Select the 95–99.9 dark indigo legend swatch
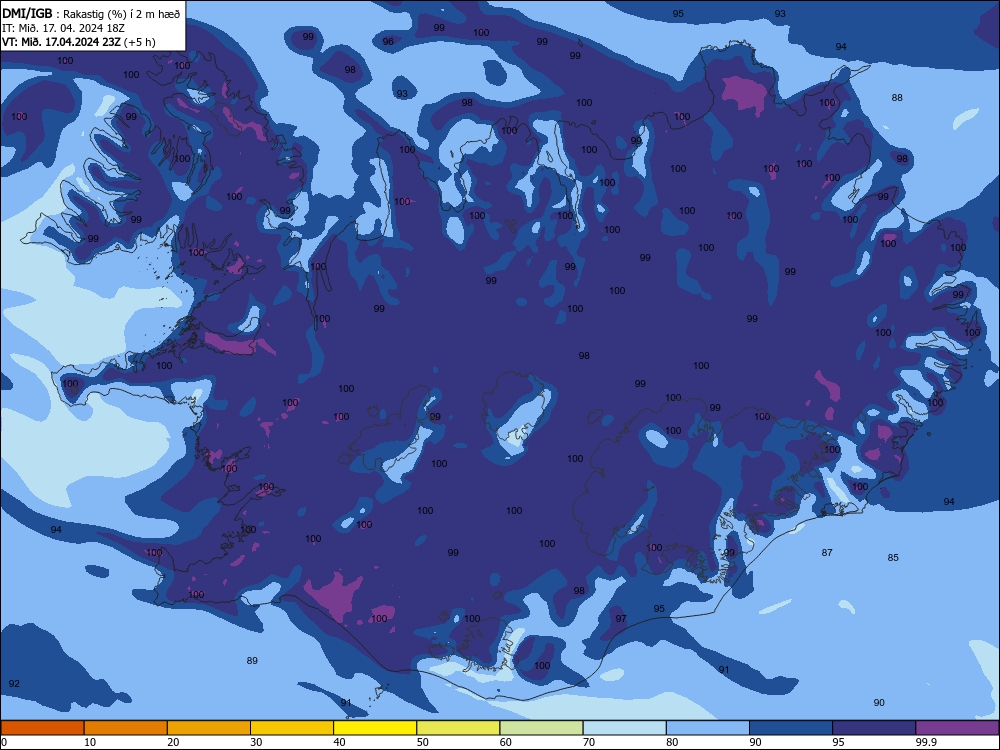 point(874,728)
